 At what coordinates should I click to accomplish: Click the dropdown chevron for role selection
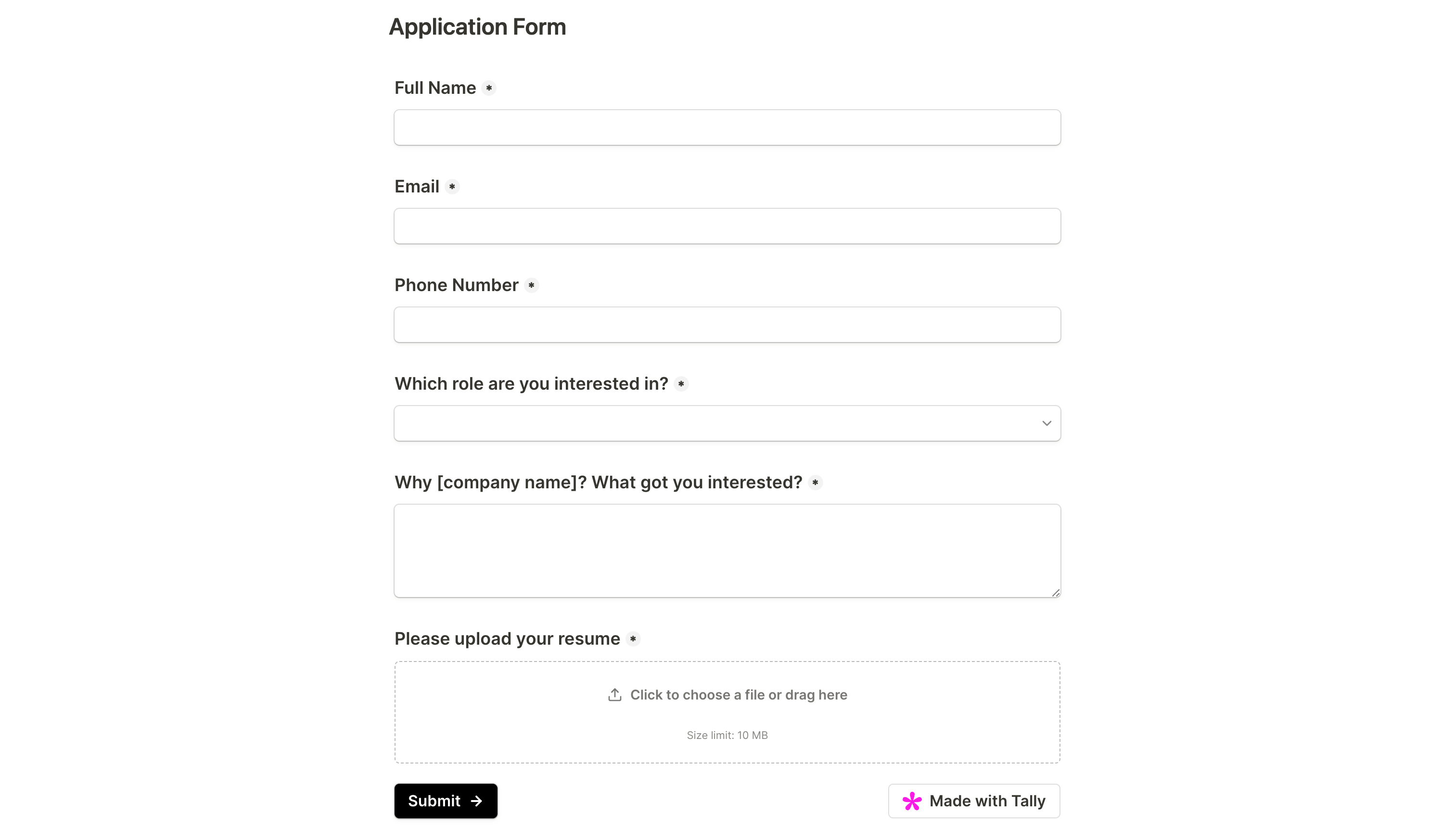point(1046,423)
